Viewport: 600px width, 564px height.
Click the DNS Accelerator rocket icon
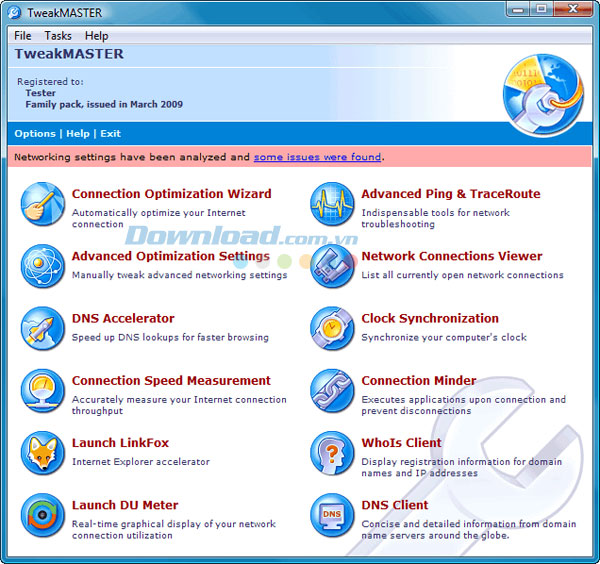pos(42,328)
